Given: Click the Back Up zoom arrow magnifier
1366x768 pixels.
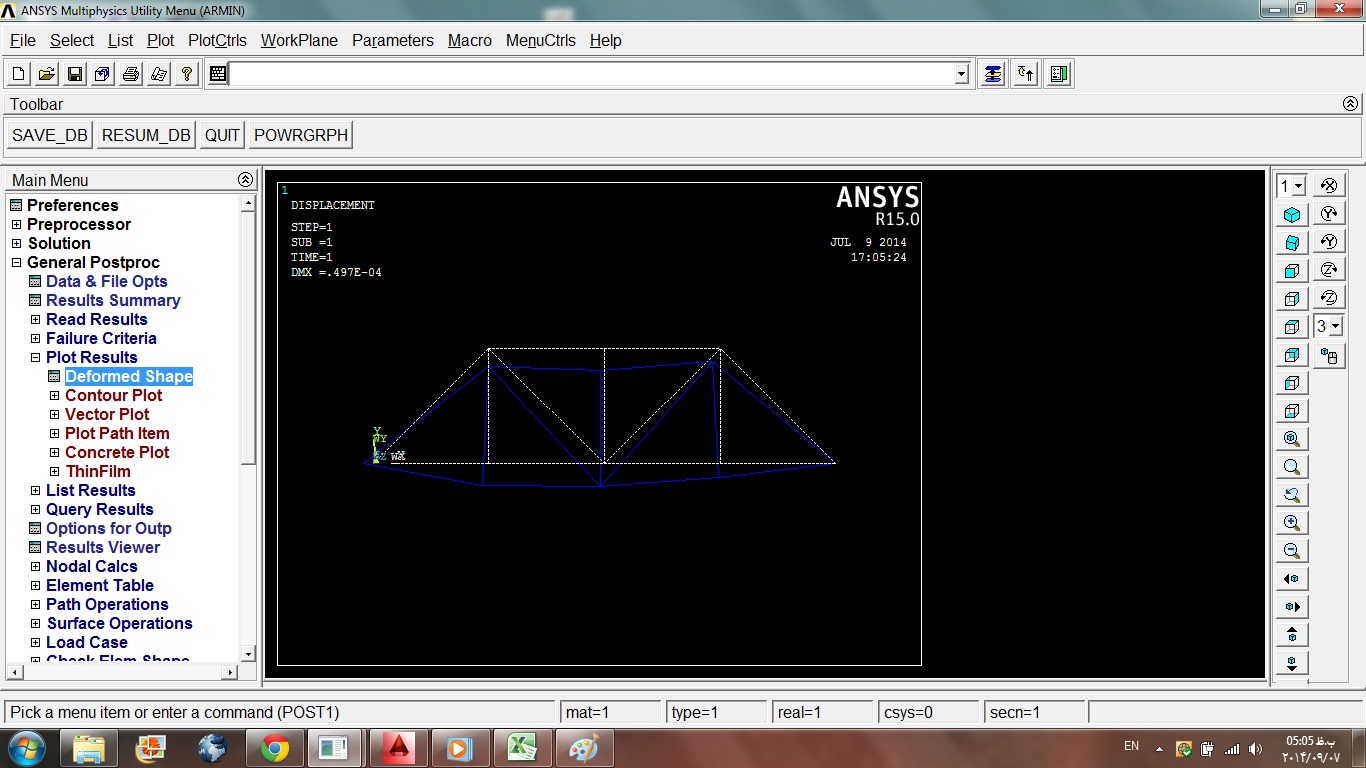Looking at the screenshot, I should click(1292, 495).
